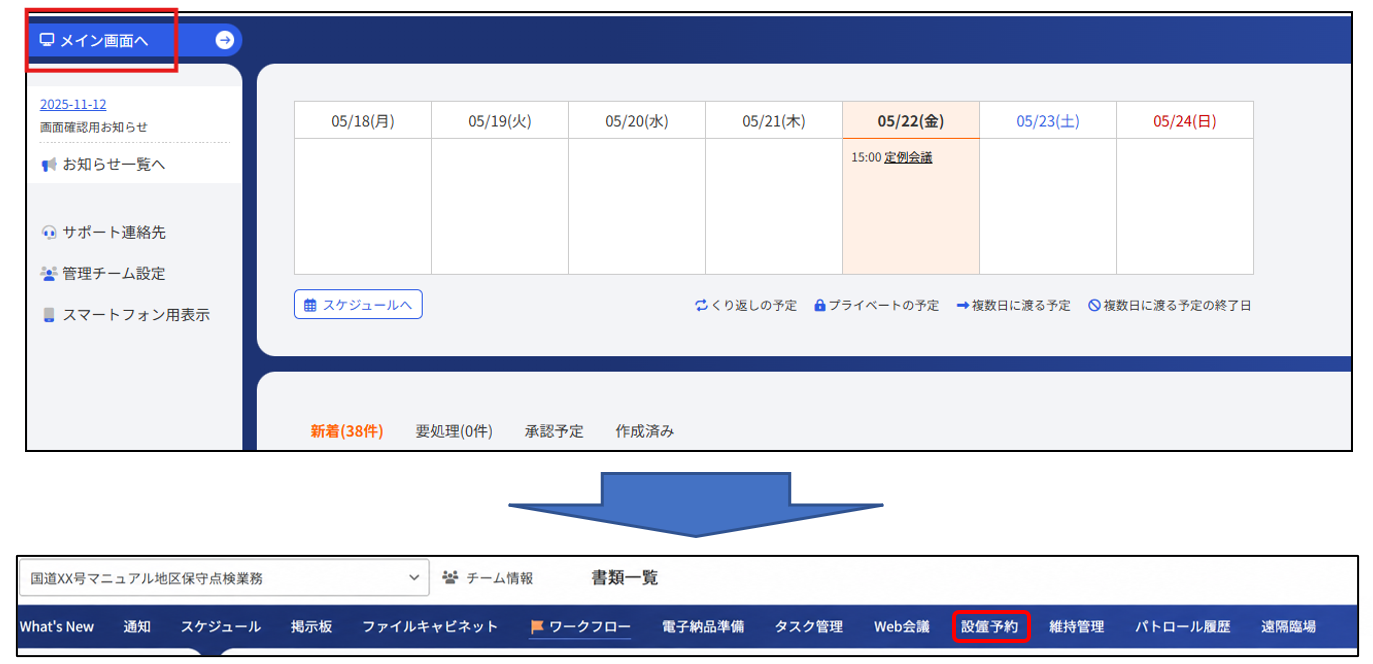This screenshot has height=664, width=1373.
Task: Open the ワークフロー menu item
Action: coord(590,627)
